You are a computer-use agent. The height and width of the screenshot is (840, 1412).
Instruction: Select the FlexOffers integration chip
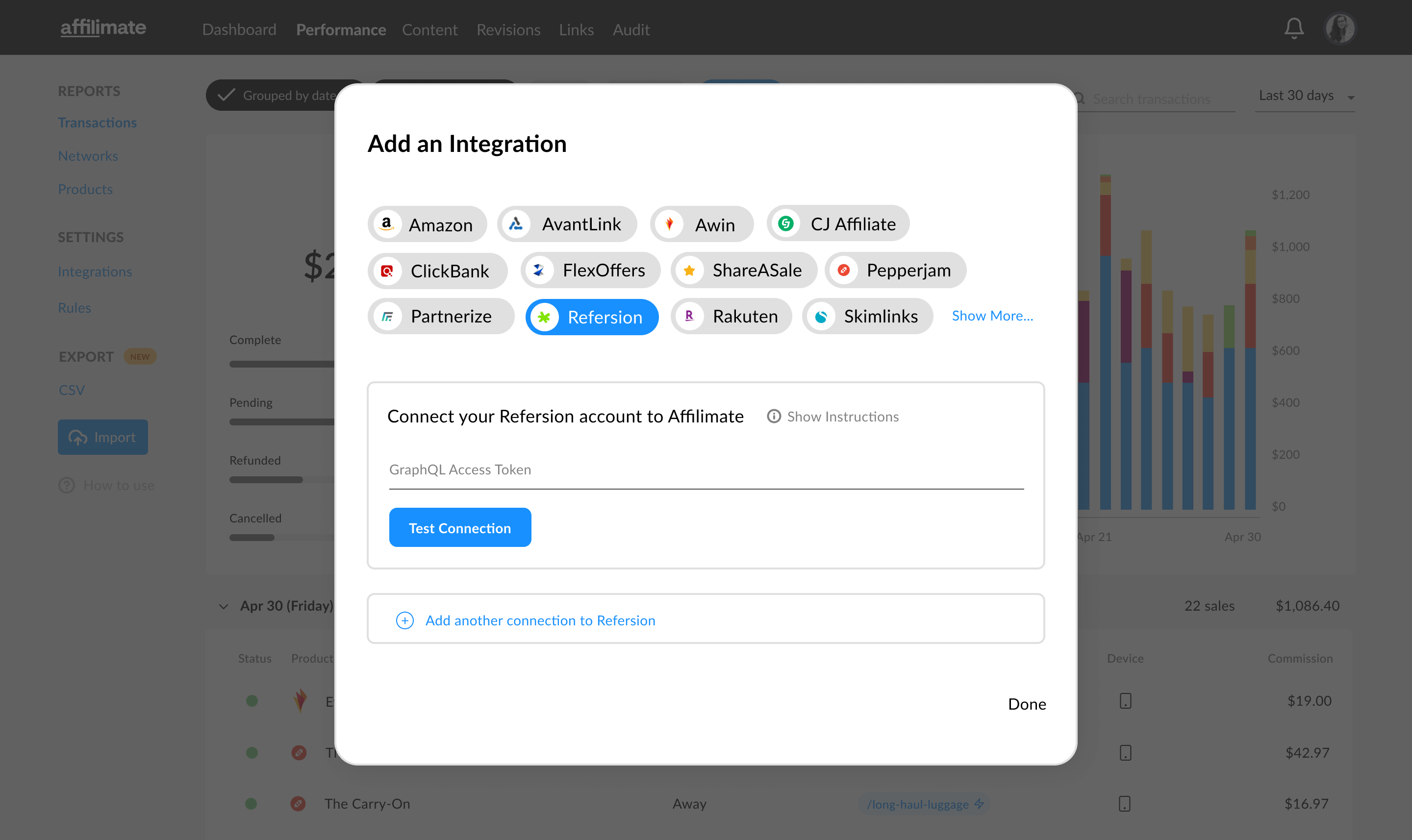[590, 270]
